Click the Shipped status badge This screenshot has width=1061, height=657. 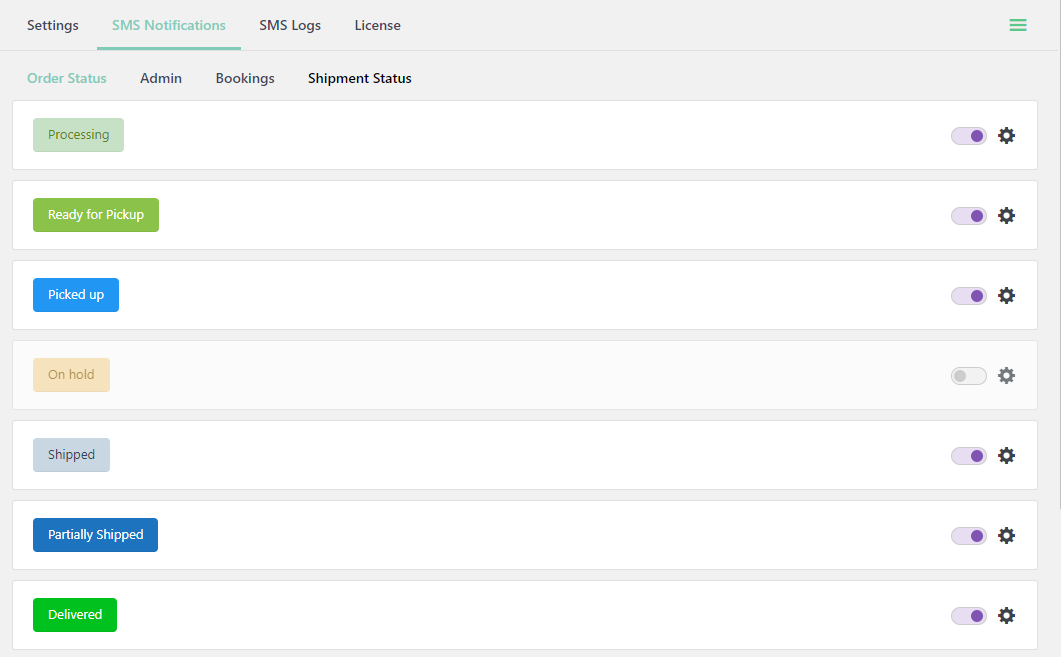(x=71, y=455)
